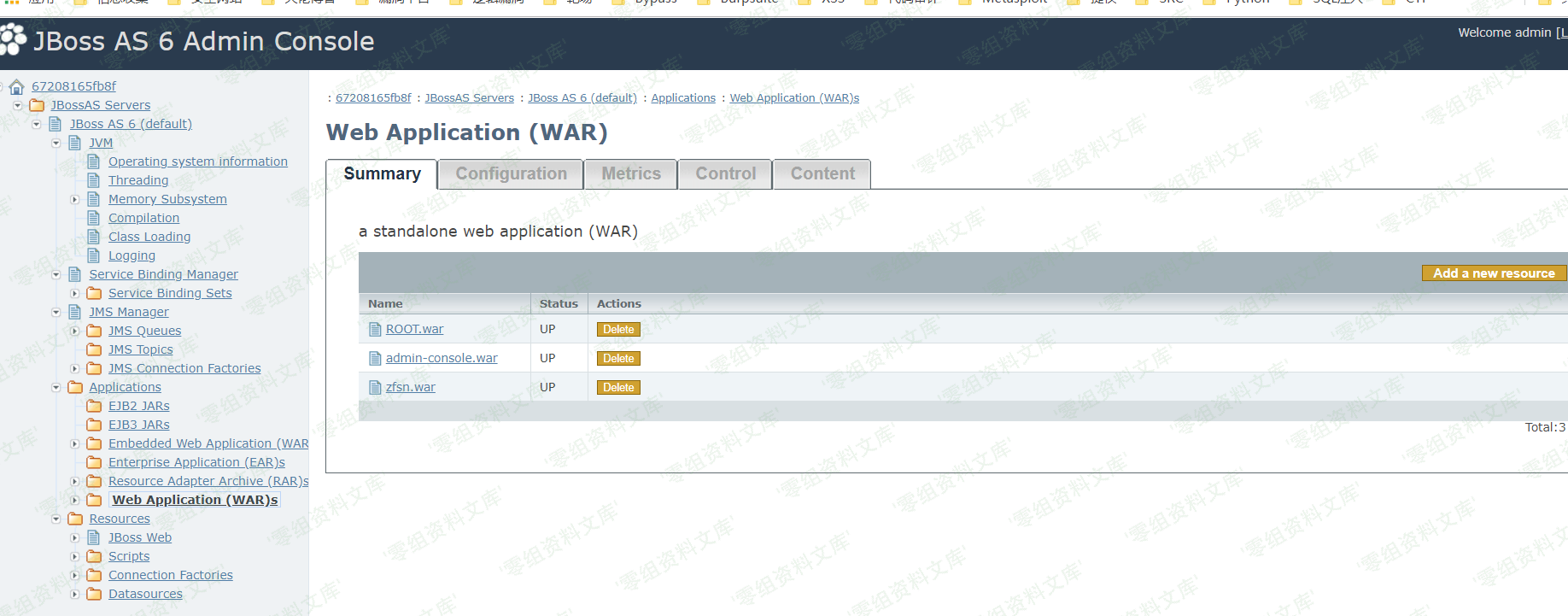Click the JBoss logo in the header
The image size is (1568, 616).
[x=13, y=40]
